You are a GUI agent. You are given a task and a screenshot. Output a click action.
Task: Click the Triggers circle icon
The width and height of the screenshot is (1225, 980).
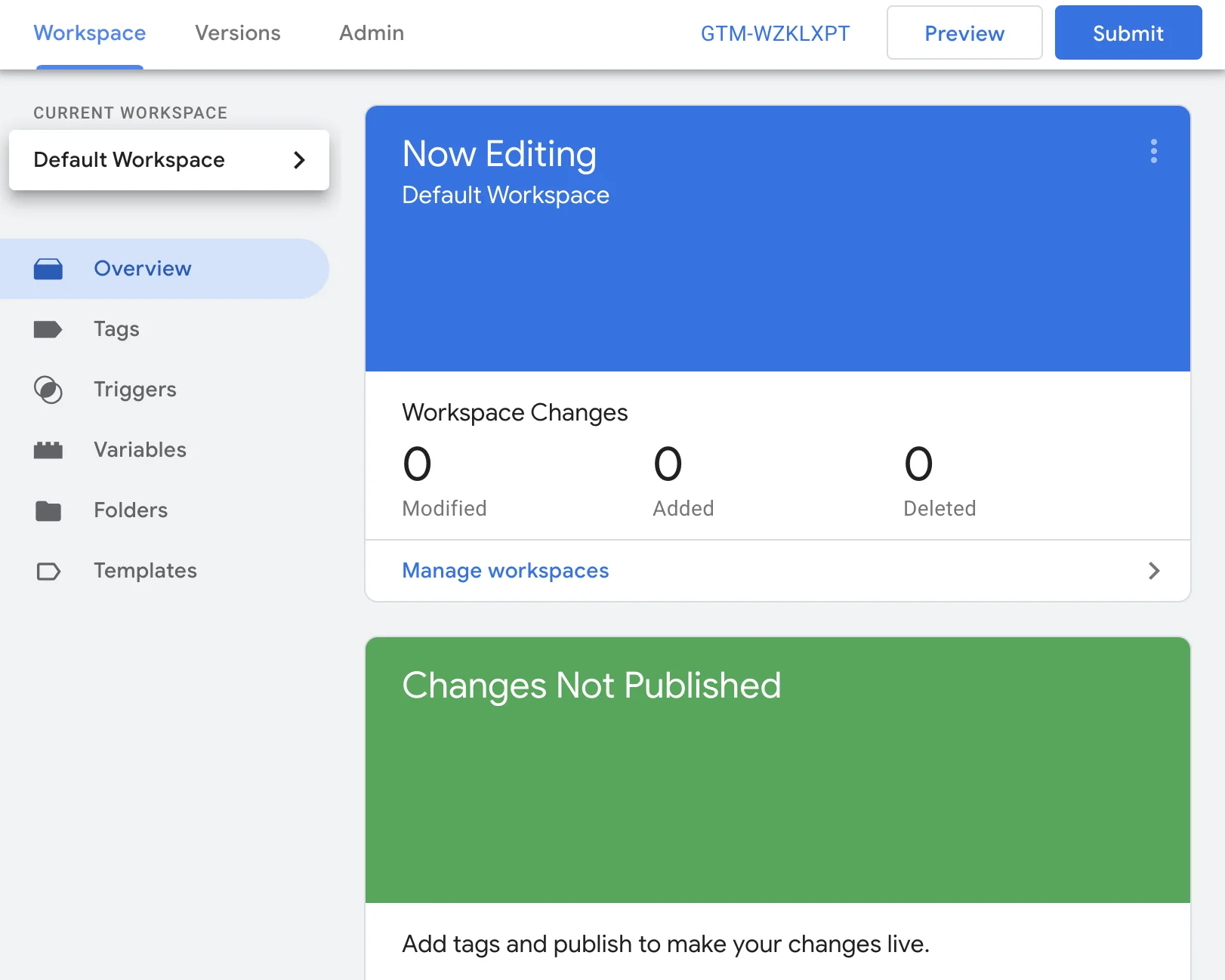coord(48,390)
